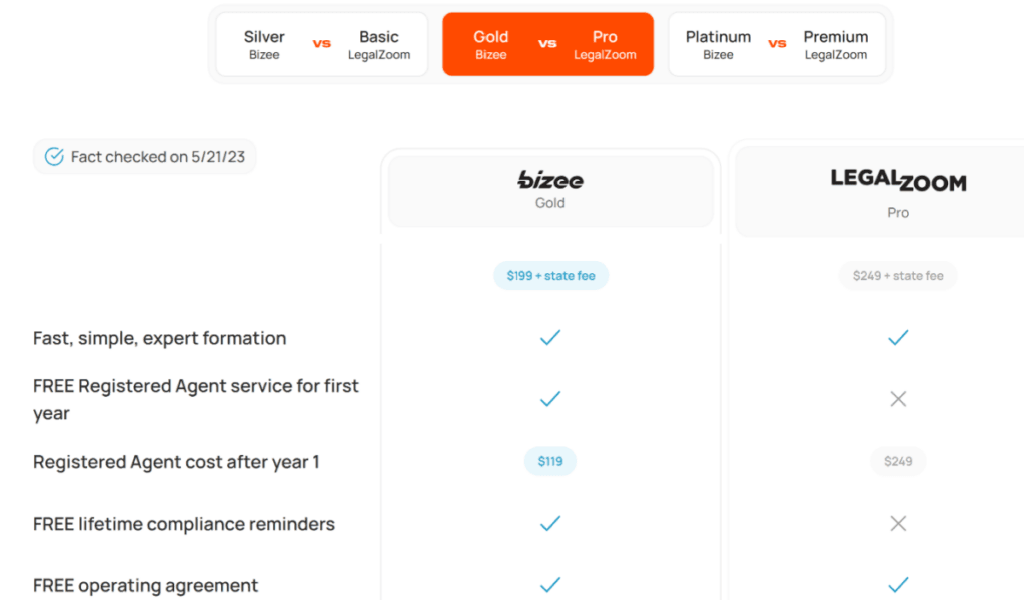Click the $119 Registered Agent cost badge
Viewport: 1024px width, 600px height.
pos(550,462)
